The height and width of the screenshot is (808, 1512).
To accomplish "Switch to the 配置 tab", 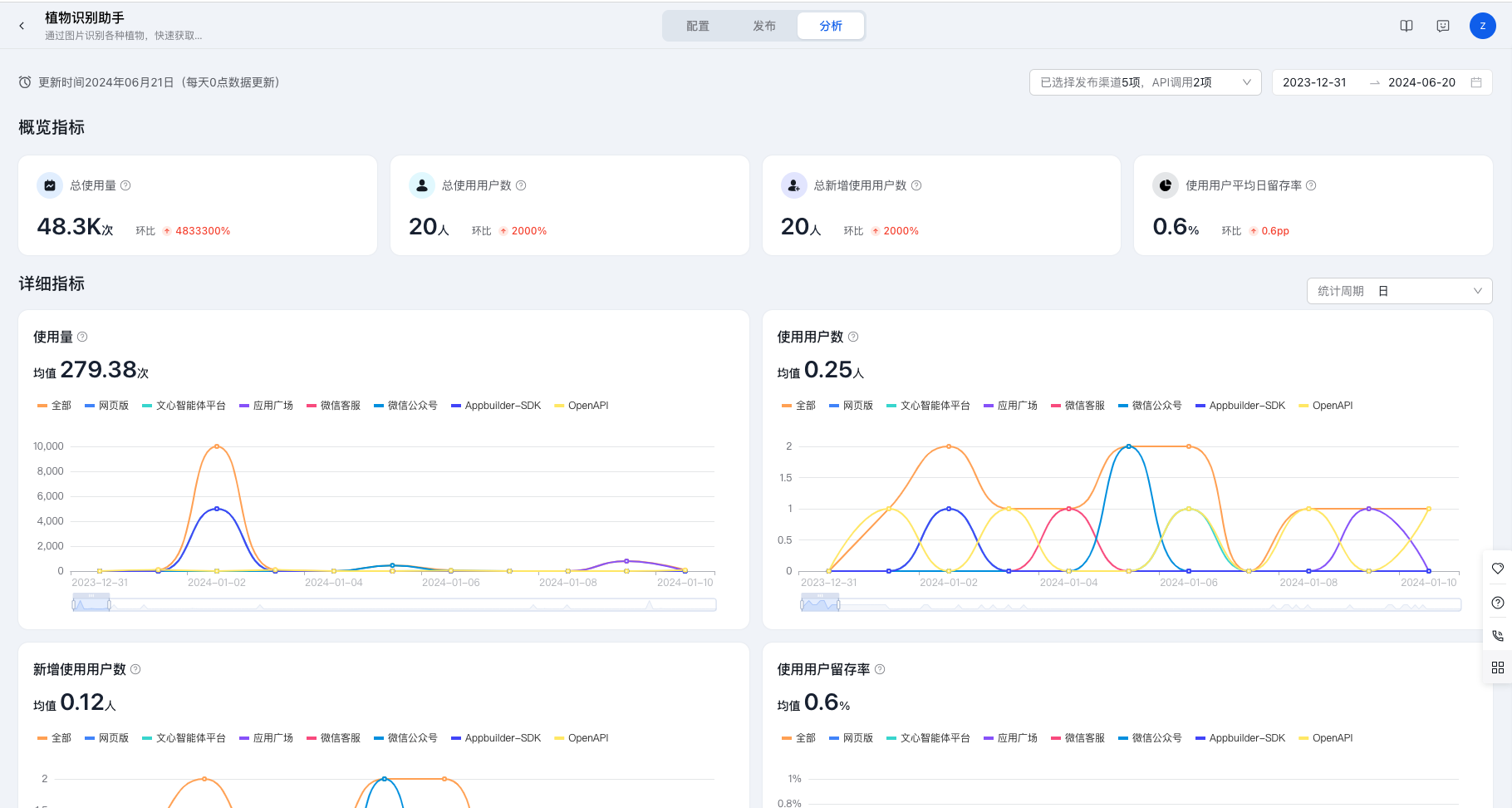I will [x=698, y=26].
